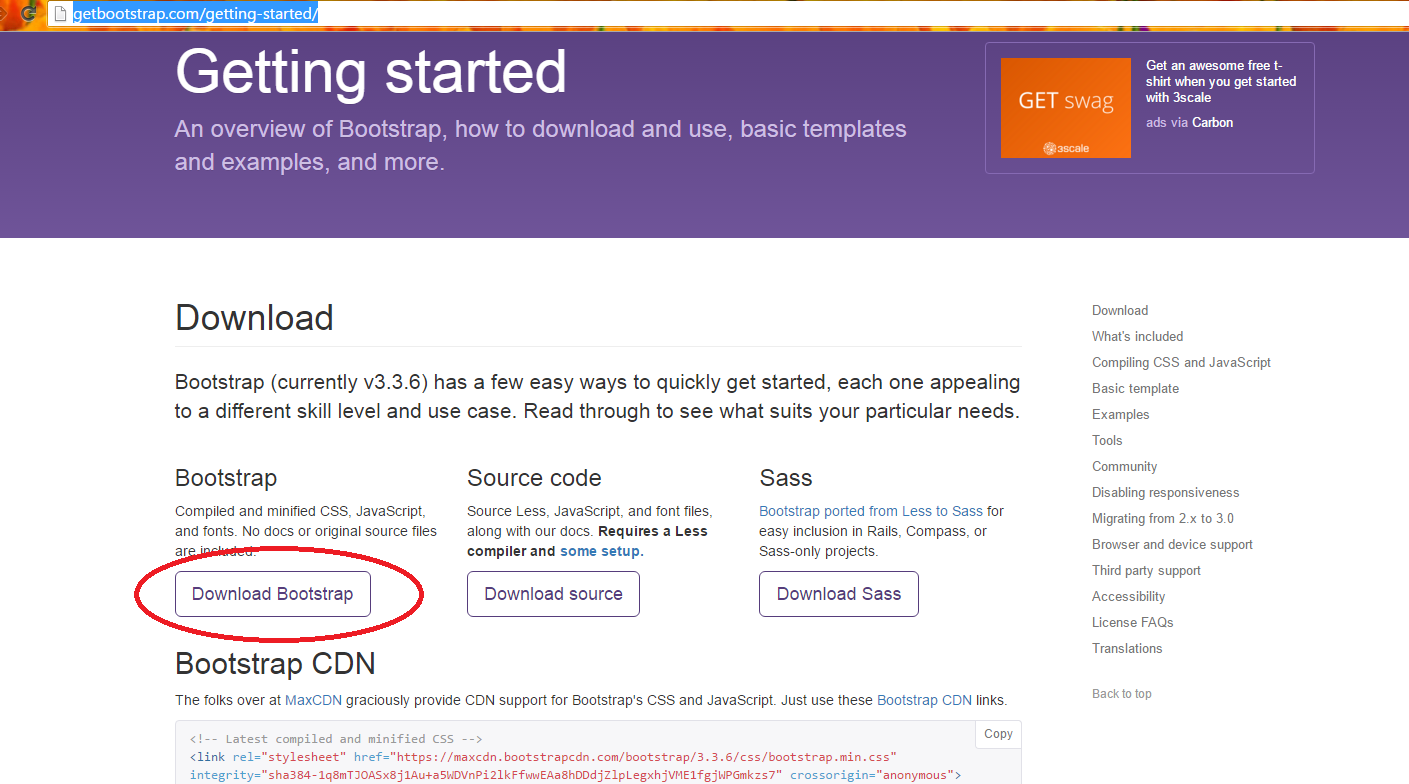This screenshot has height=784, width=1409.
Task: Open the MaxCDN link
Action: [313, 700]
